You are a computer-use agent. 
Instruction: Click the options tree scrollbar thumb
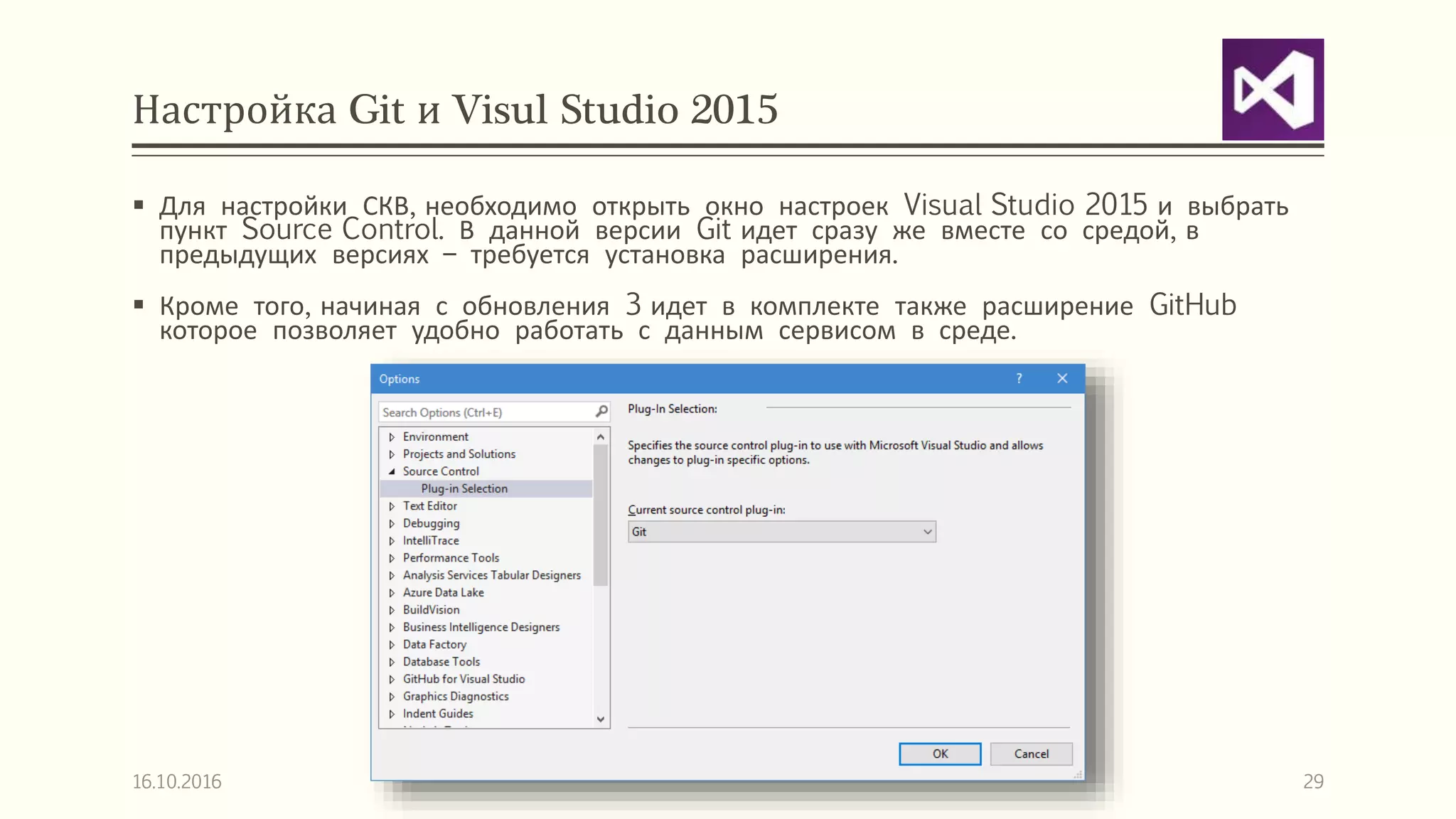pos(601,515)
